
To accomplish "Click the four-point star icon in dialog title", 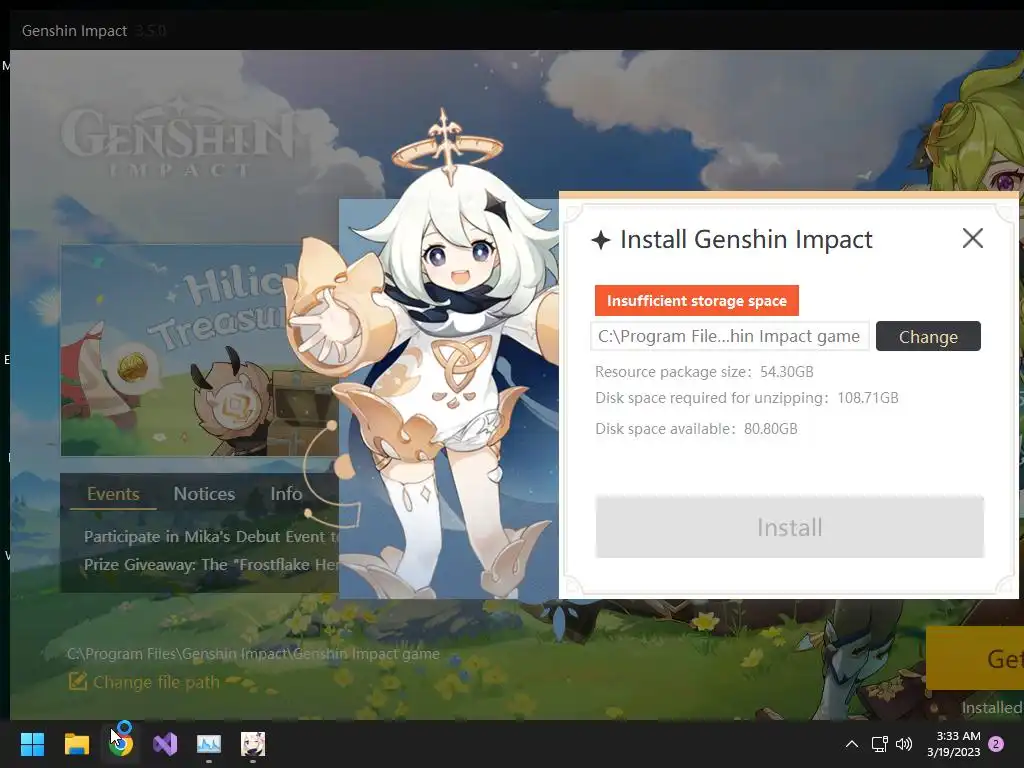I will tap(601, 240).
